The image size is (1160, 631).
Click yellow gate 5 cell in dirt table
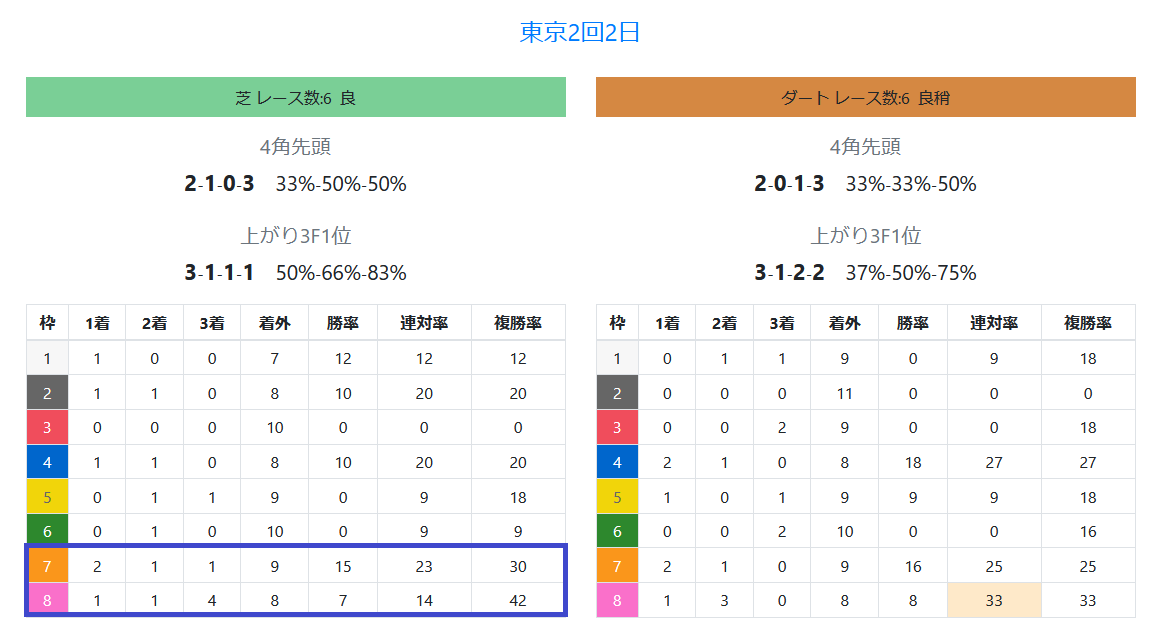point(617,497)
